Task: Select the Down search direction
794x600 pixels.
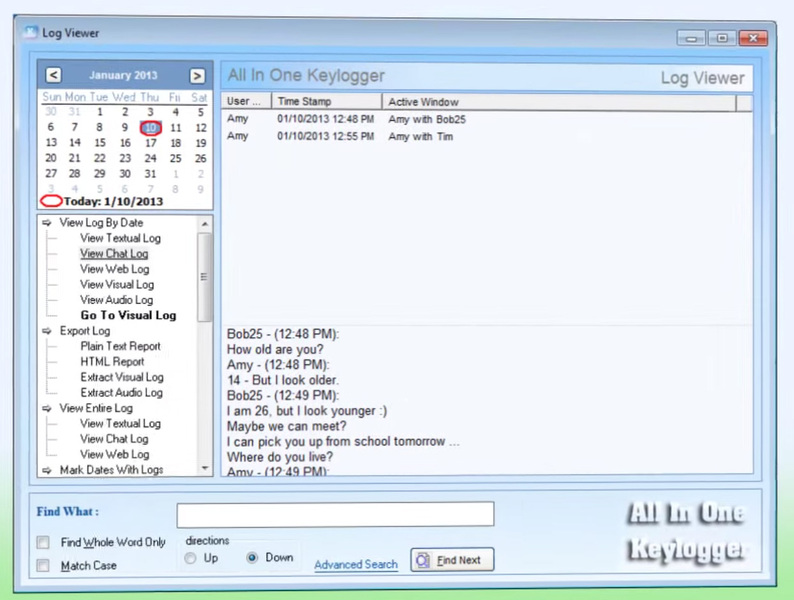Action: 252,557
